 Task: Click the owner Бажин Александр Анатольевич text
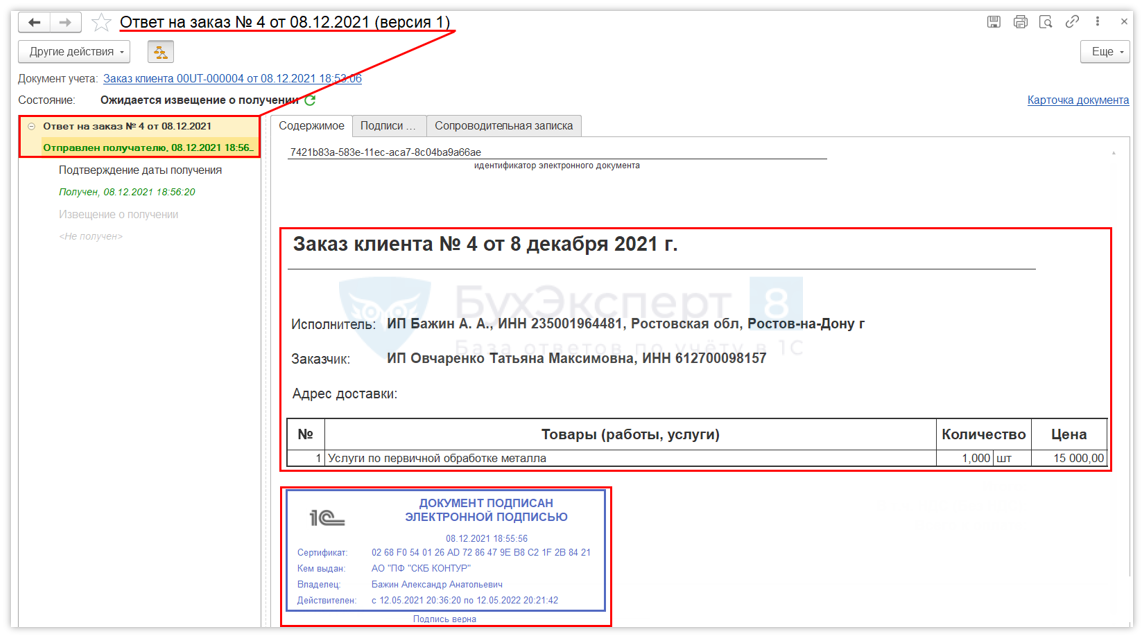(436, 585)
